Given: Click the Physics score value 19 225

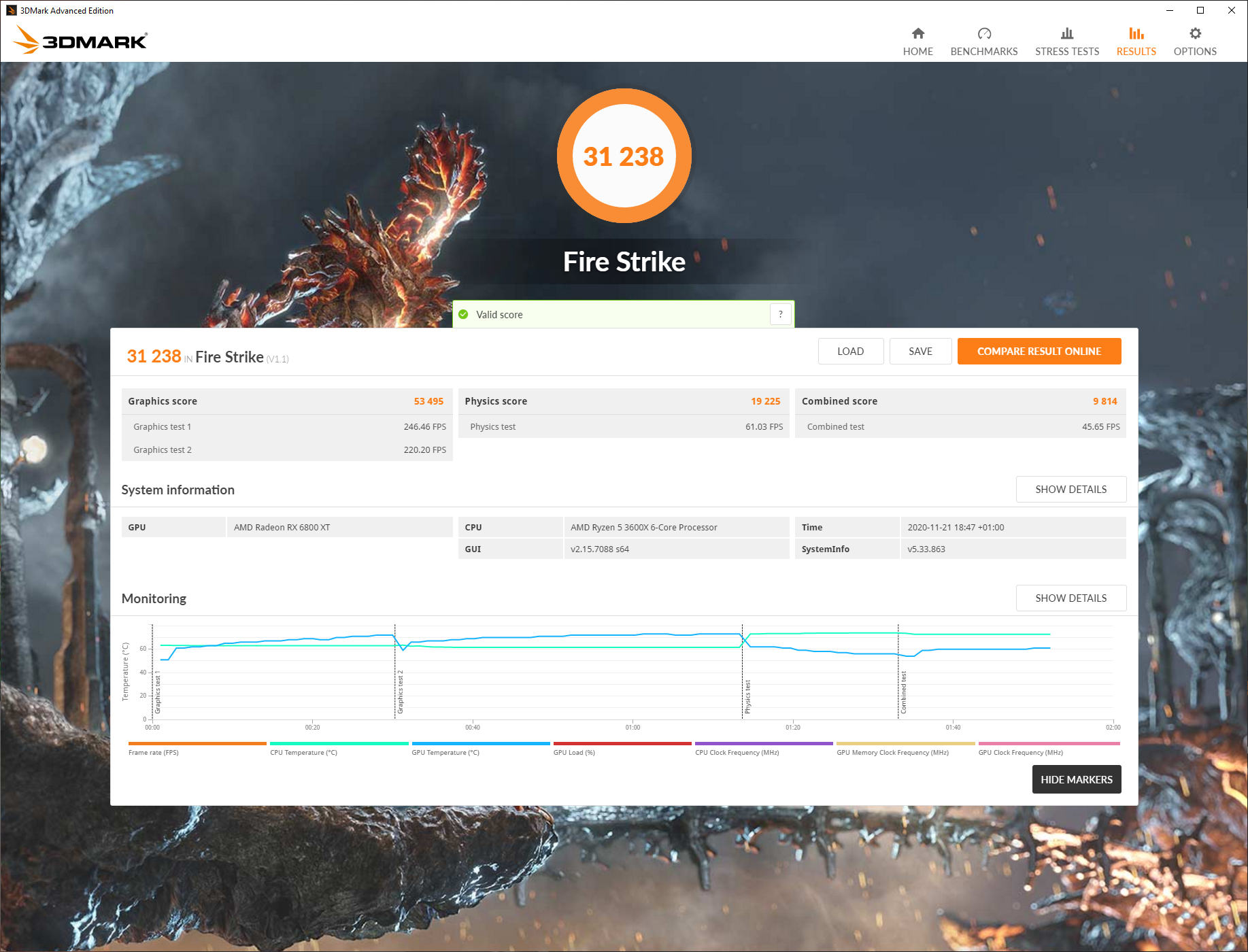Looking at the screenshot, I should pos(766,401).
